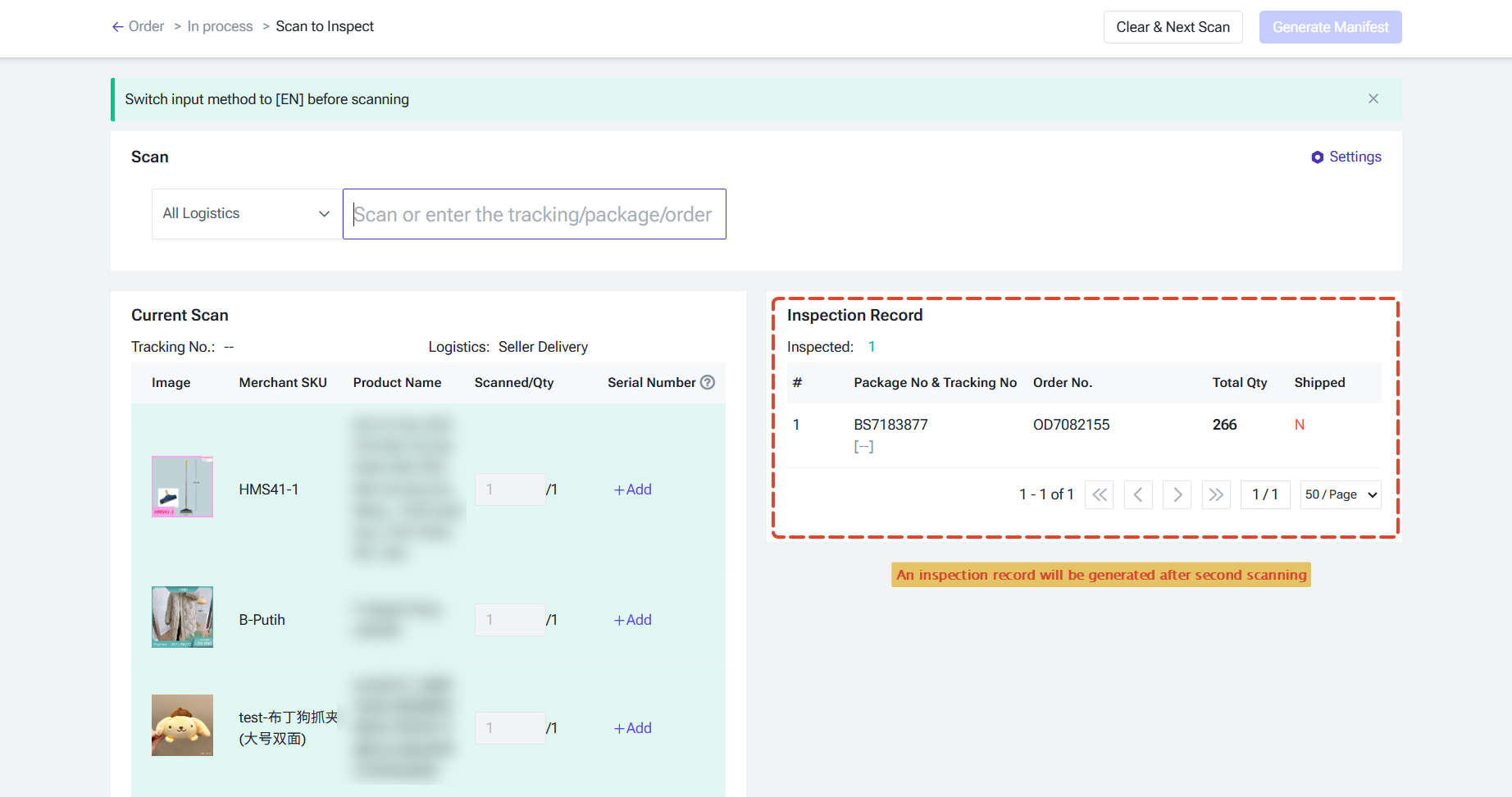Image resolution: width=1512 pixels, height=797 pixels.
Task: Dismiss the input method notice banner
Action: 1373,98
